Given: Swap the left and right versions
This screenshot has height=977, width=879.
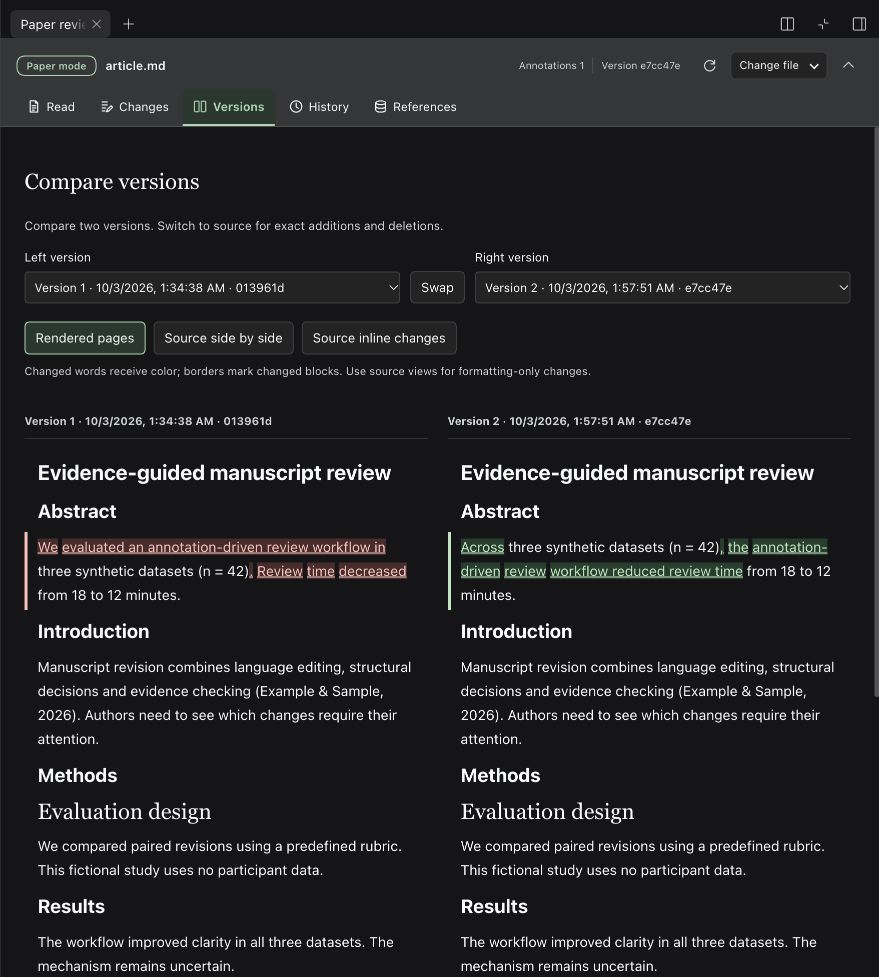Looking at the screenshot, I should 437,287.
